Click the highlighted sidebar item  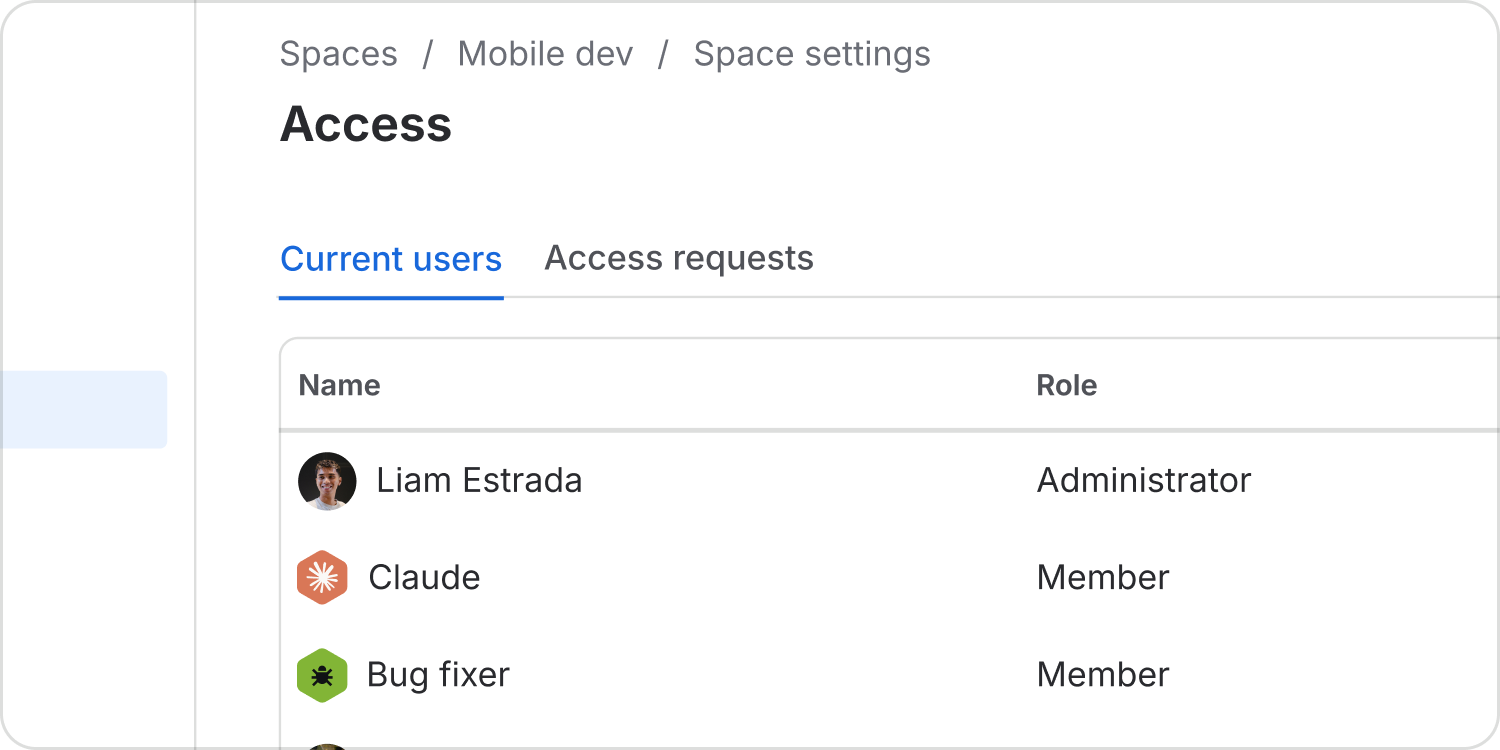click(x=83, y=410)
